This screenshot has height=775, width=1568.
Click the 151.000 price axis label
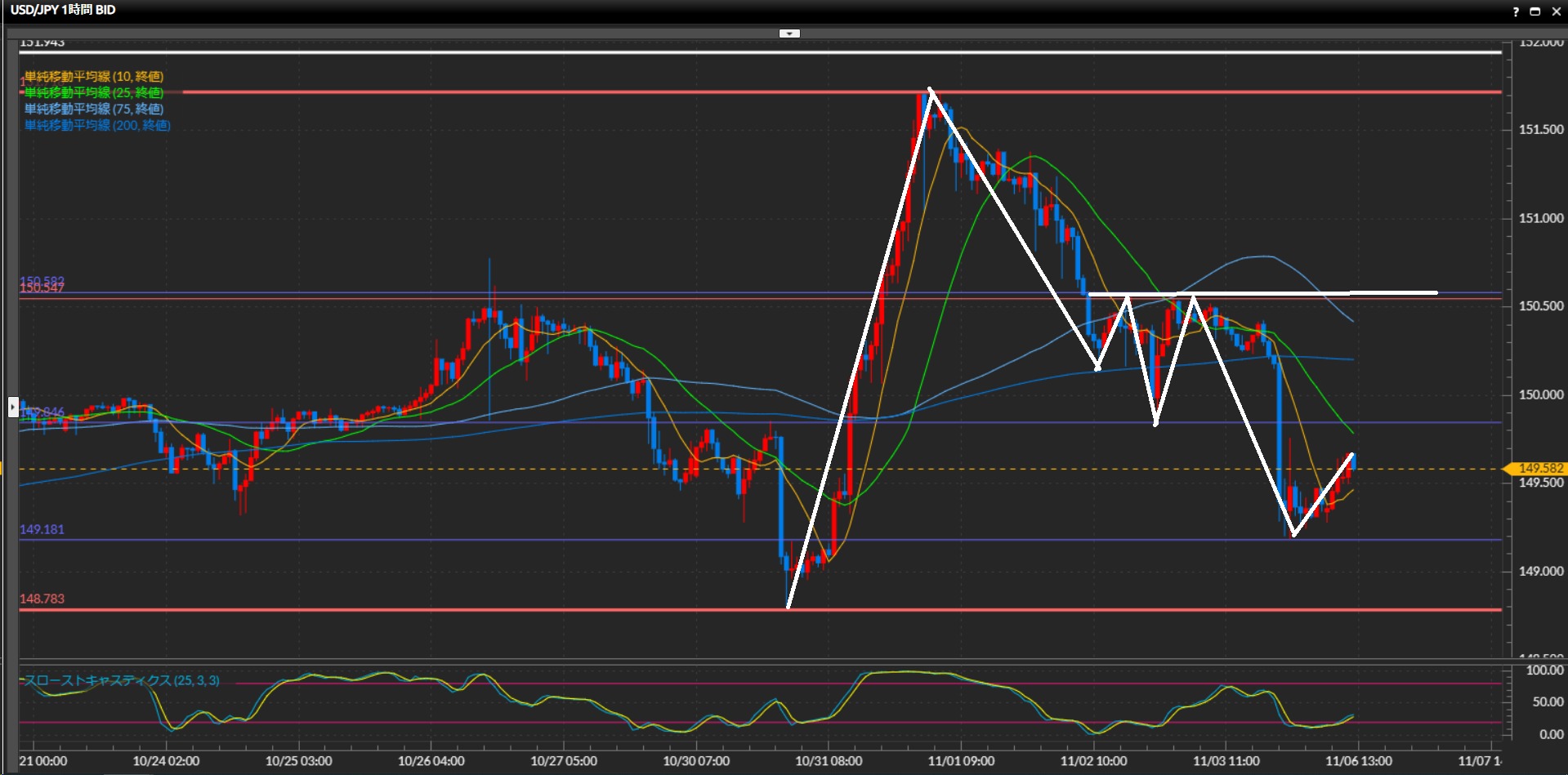1541,218
